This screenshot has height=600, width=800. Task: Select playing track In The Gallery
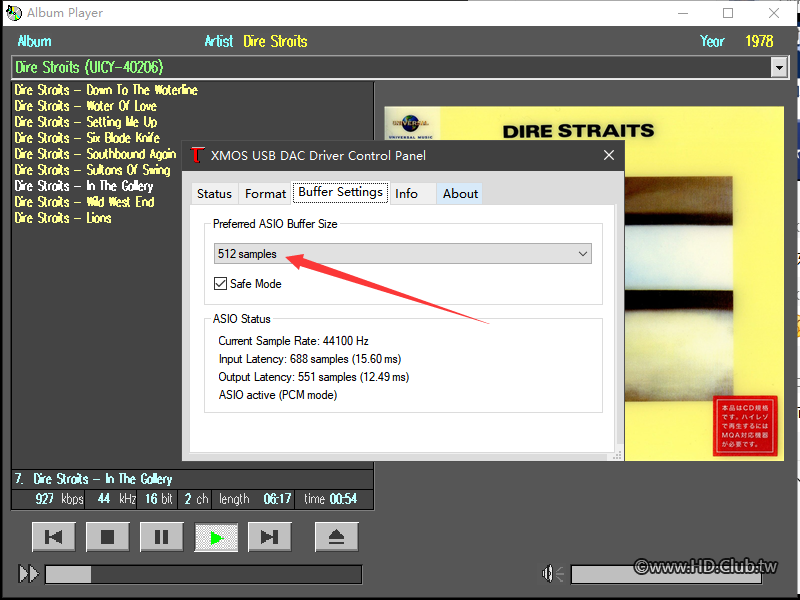click(84, 186)
